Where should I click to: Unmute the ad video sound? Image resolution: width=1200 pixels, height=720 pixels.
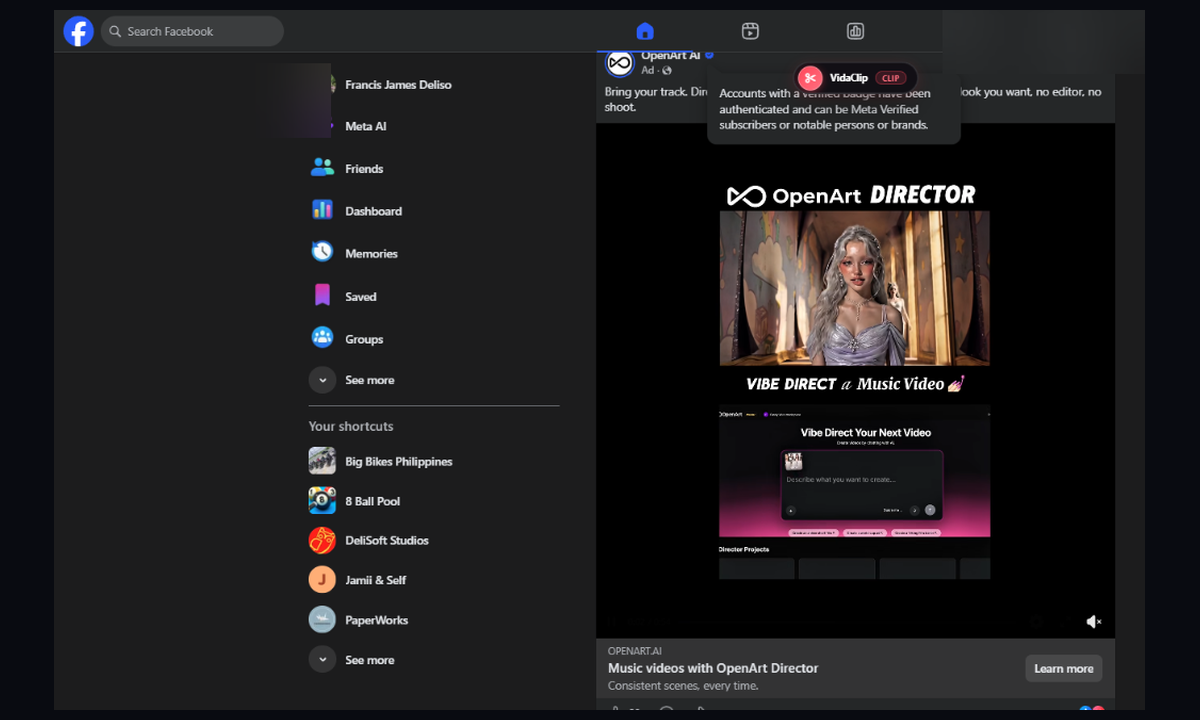click(x=1094, y=621)
